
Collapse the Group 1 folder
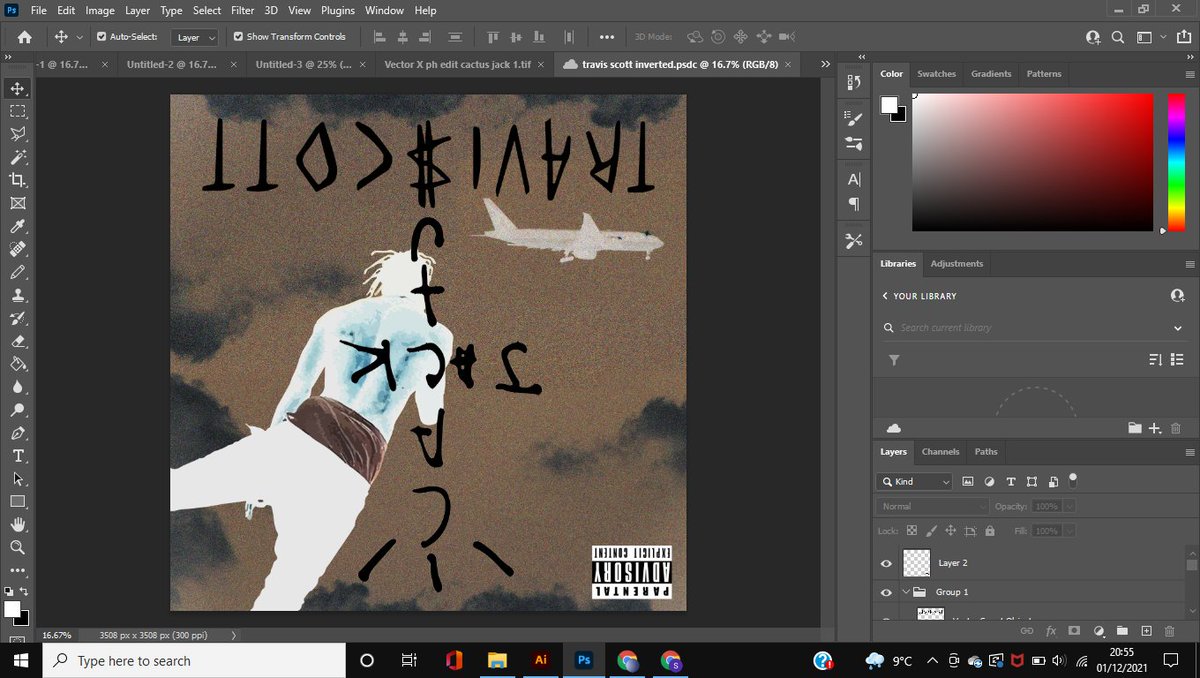(905, 592)
